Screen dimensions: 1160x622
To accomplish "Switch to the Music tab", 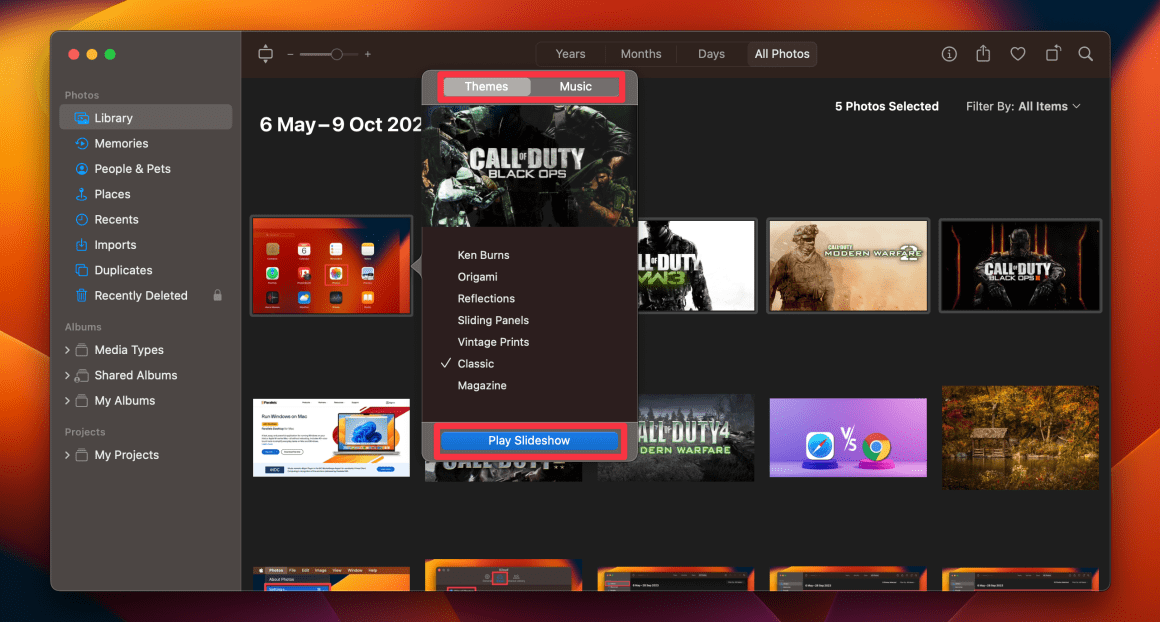I will click(575, 86).
